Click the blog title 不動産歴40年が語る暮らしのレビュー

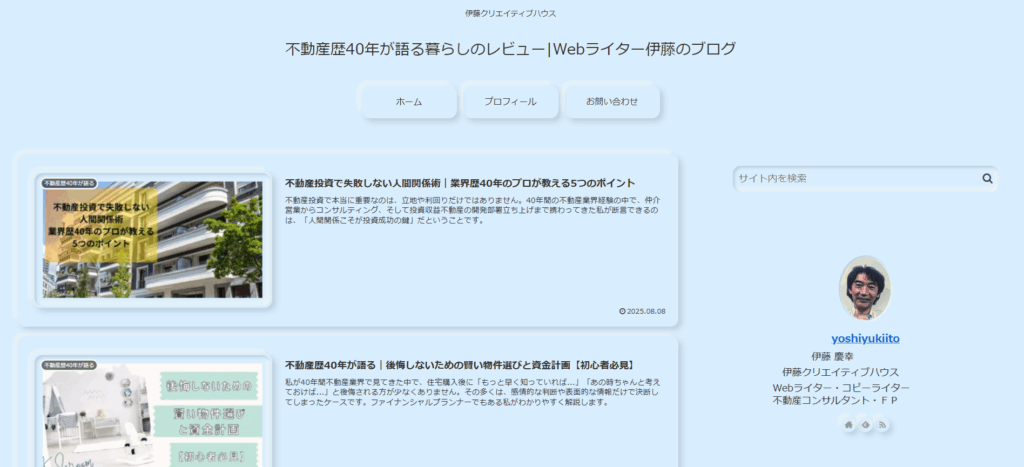click(x=510, y=49)
